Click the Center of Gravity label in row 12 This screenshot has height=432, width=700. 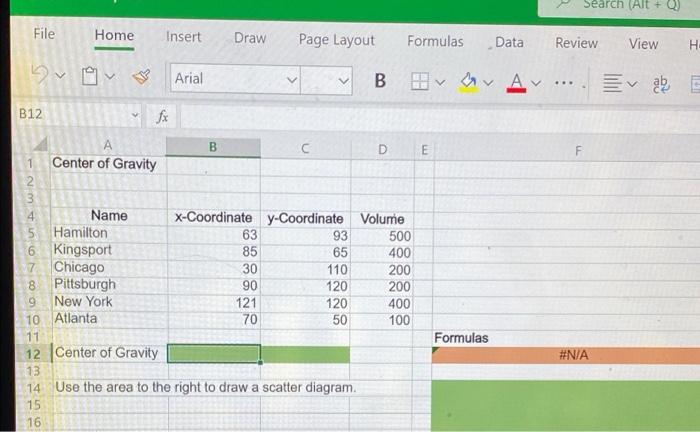pyautogui.click(x=106, y=353)
